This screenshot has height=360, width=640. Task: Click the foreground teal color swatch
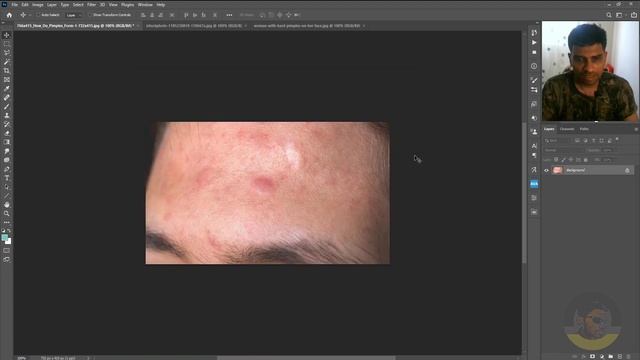coord(4,238)
